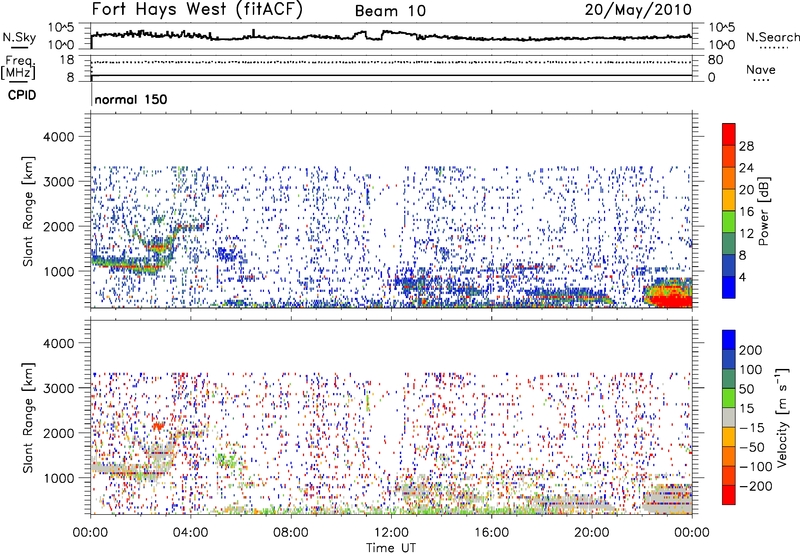
Task: Click the red bottom Velocity colorbar segment
Action: tap(729, 495)
